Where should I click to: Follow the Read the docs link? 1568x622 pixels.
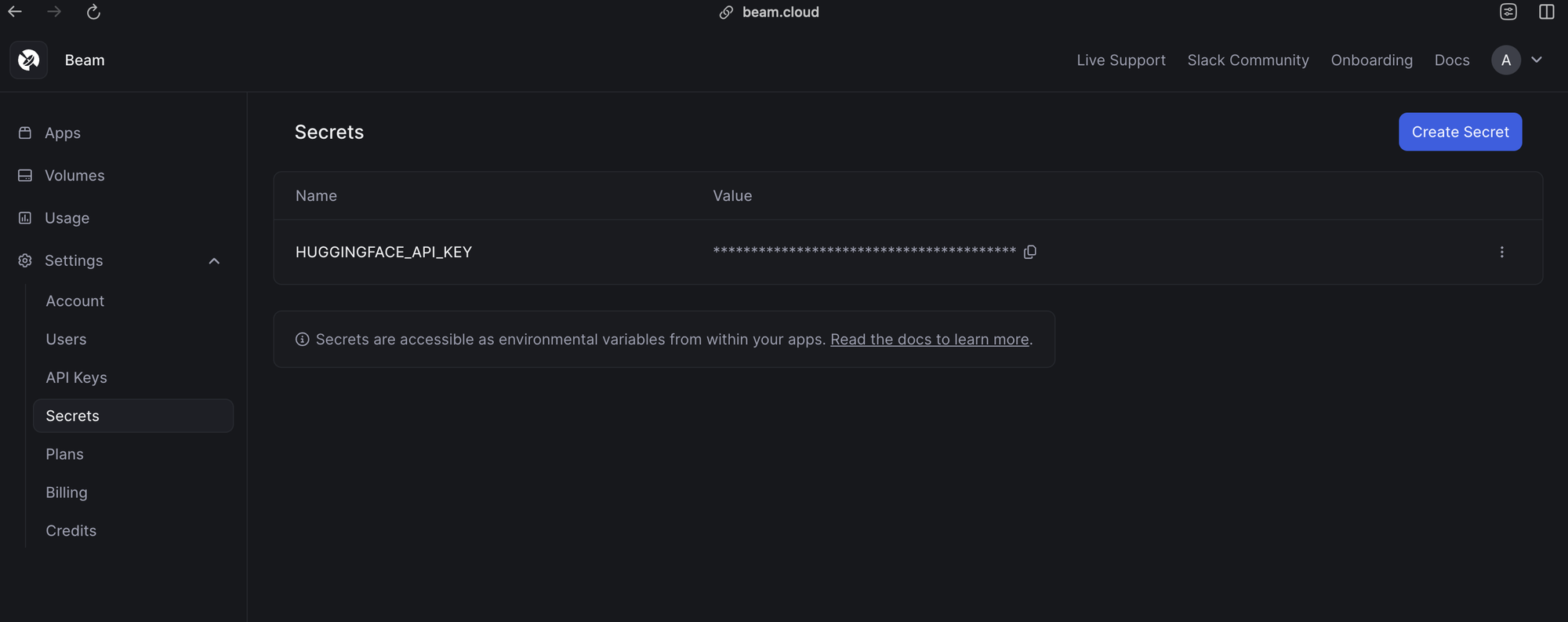[929, 339]
